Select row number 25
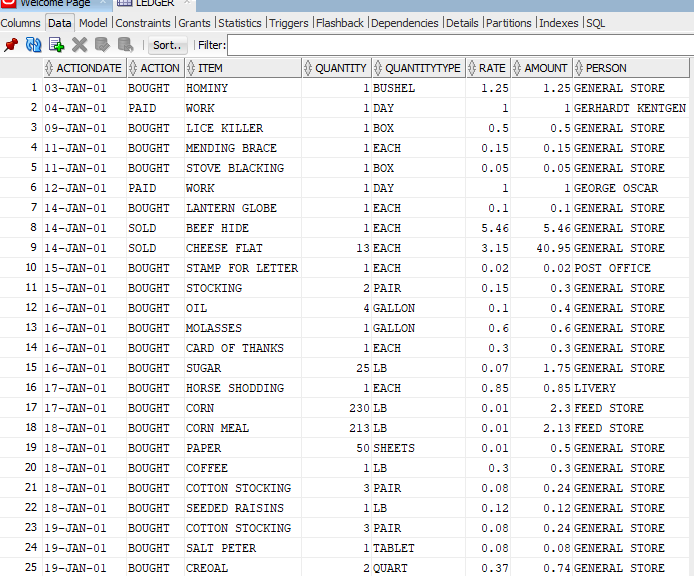This screenshot has height=576, width=694. click(x=21, y=567)
